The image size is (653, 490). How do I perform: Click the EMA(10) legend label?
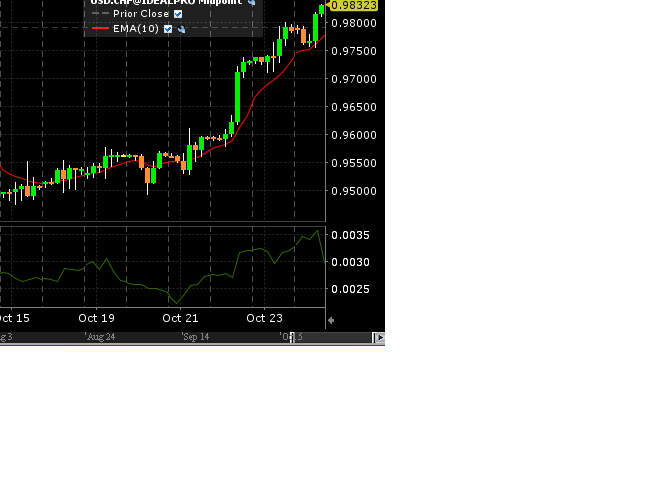click(x=136, y=29)
